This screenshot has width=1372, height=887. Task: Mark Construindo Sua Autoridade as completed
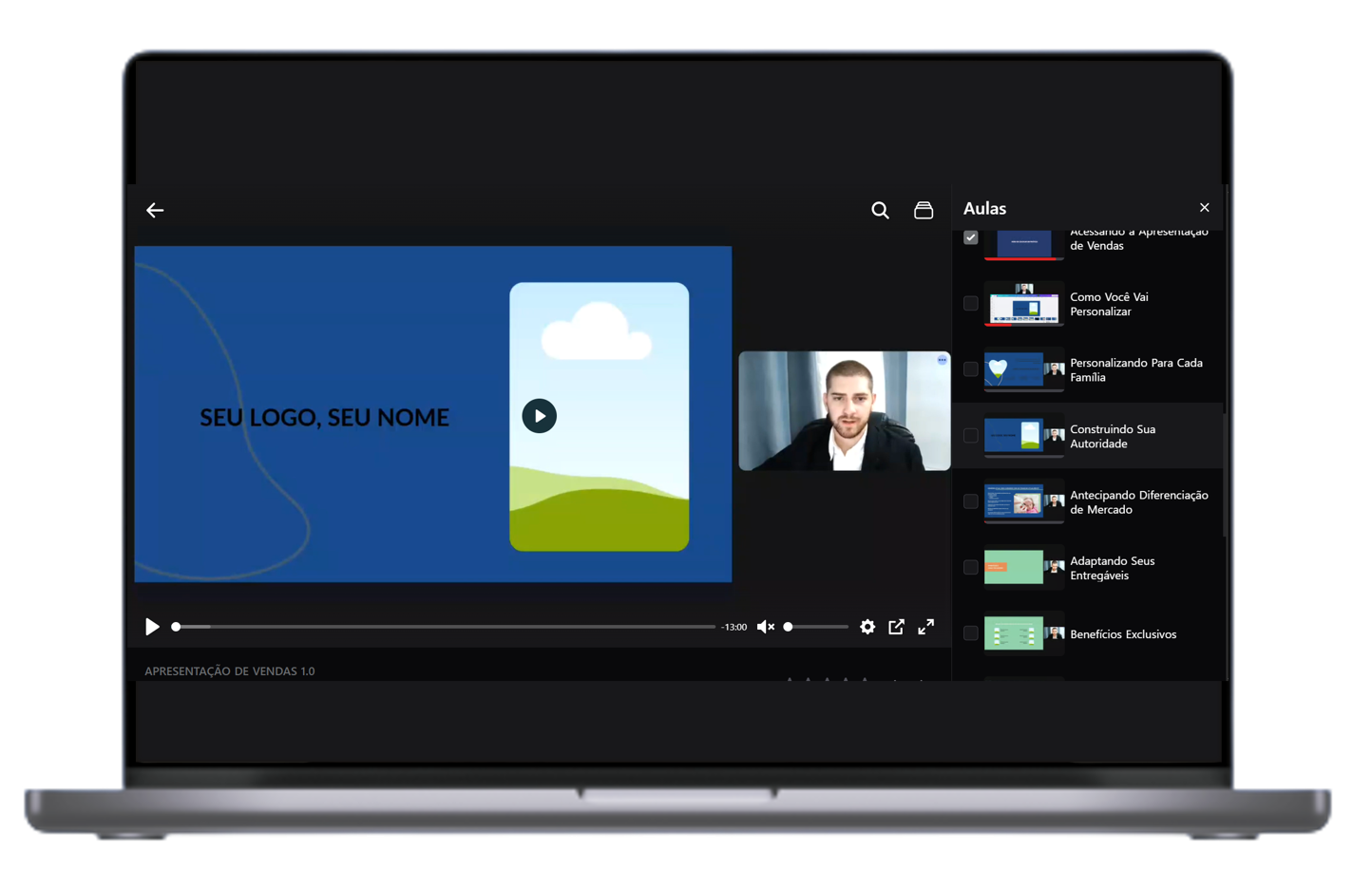point(970,436)
